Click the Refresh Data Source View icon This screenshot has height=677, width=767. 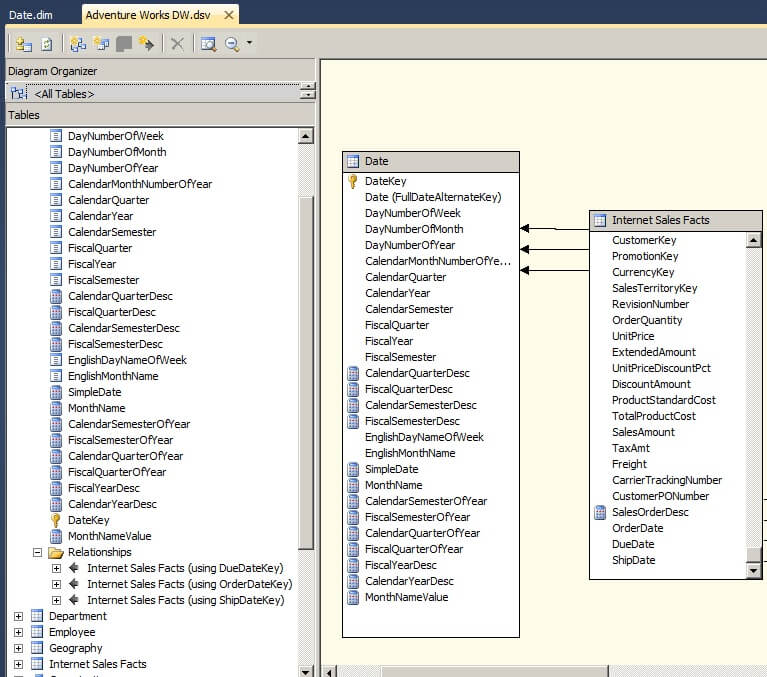pos(46,44)
